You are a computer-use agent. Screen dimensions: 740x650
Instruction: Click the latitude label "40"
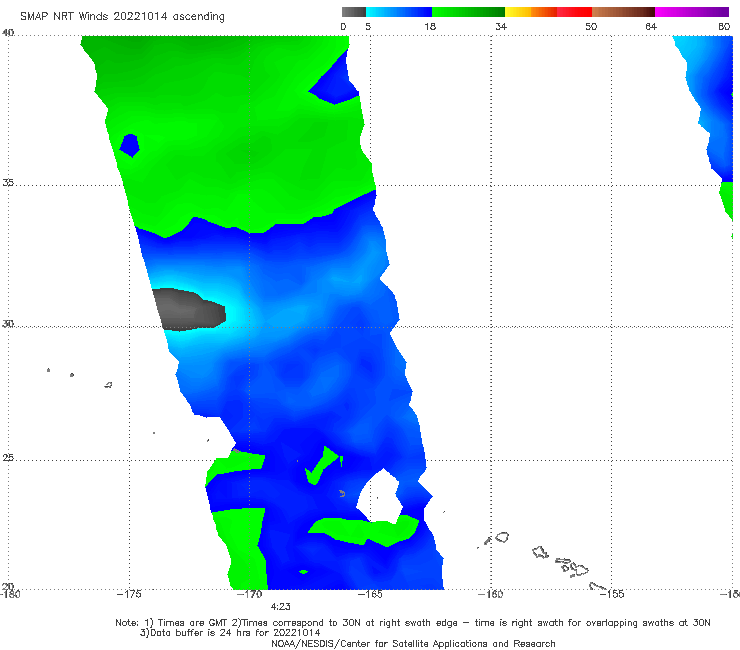pyautogui.click(x=8, y=33)
